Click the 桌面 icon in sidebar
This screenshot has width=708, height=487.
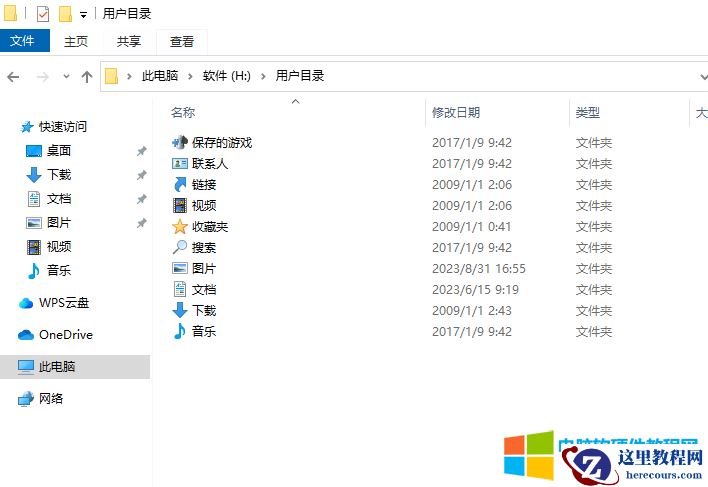tap(34, 150)
